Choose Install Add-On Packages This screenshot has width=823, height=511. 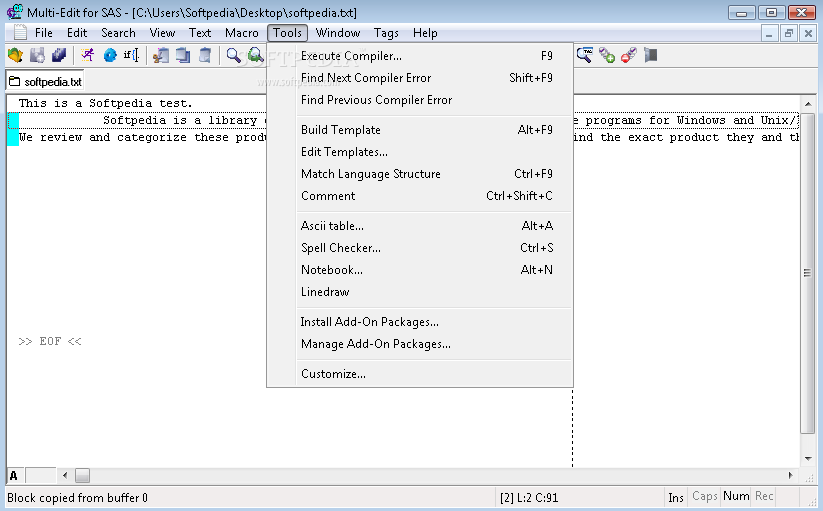419,322
